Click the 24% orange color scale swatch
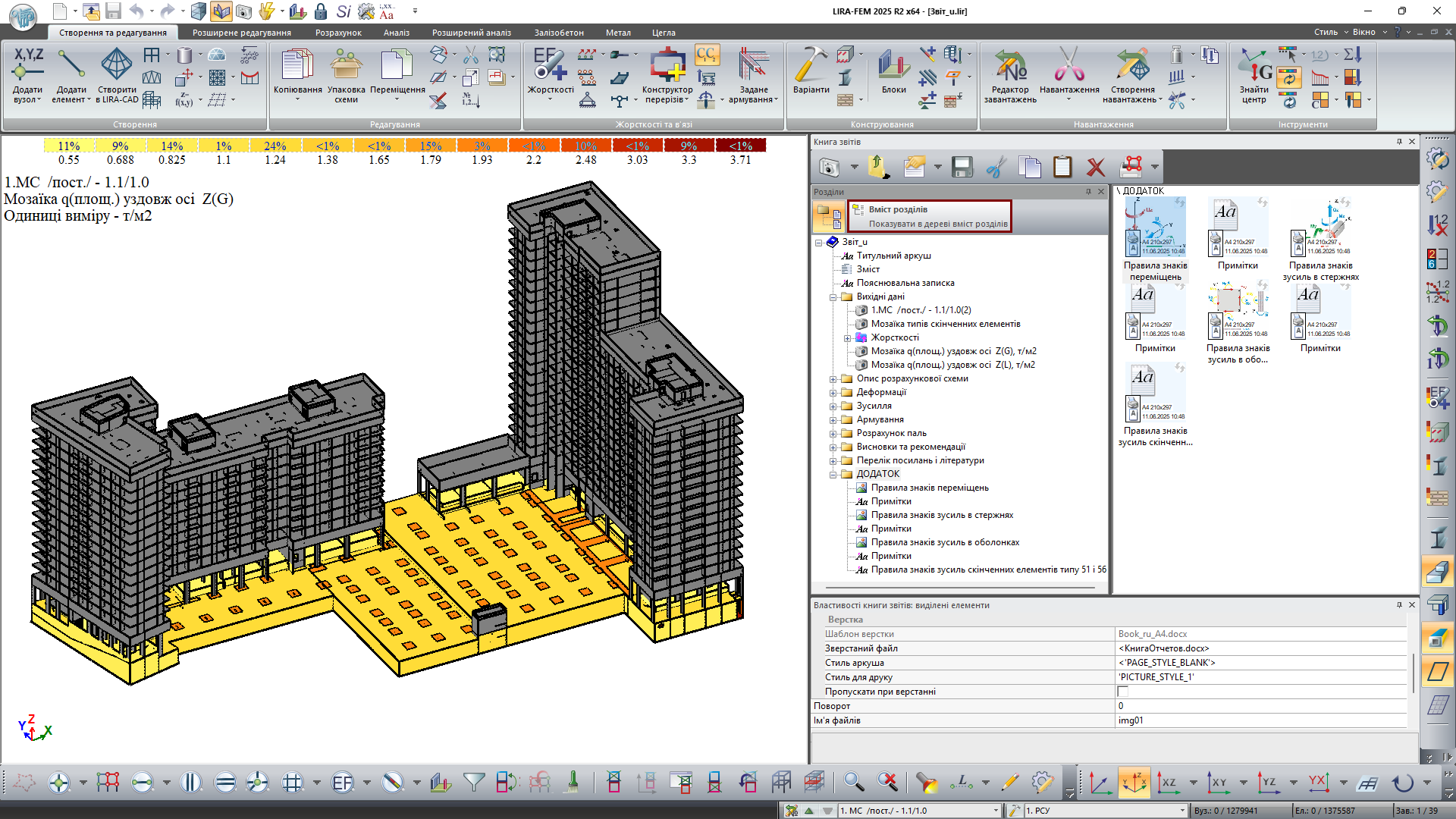1456x819 pixels. pyautogui.click(x=275, y=146)
